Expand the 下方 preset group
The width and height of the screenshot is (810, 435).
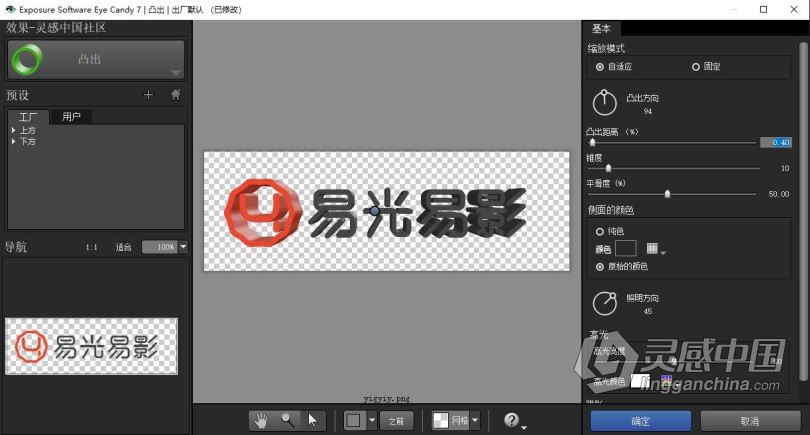click(13, 141)
